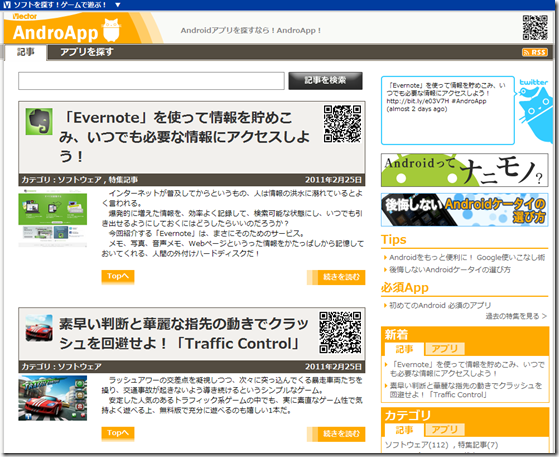Click the Vector logo in the top bar

point(7,5)
